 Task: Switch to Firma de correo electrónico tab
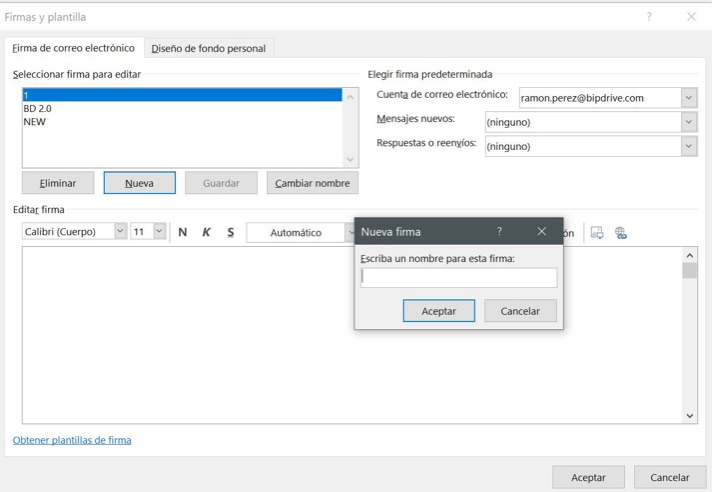[x=74, y=48]
